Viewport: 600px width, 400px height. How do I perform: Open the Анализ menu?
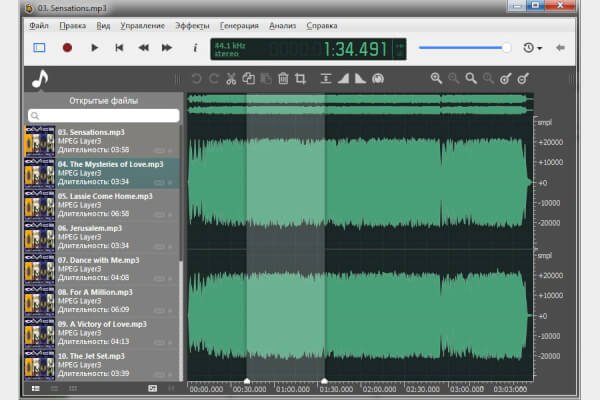[x=282, y=26]
